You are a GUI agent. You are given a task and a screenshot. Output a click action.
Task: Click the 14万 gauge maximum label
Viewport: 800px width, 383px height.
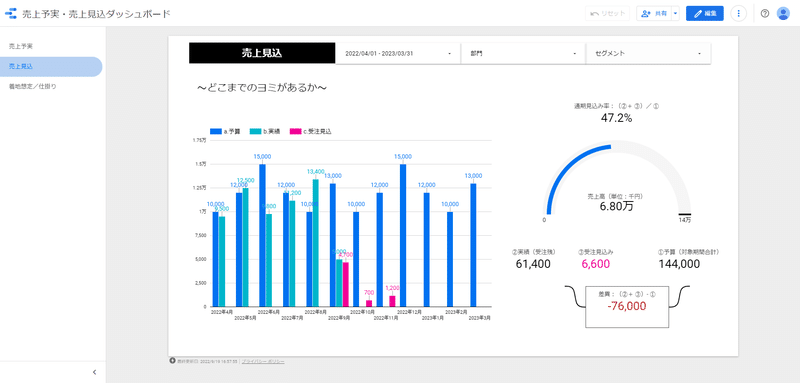(685, 220)
